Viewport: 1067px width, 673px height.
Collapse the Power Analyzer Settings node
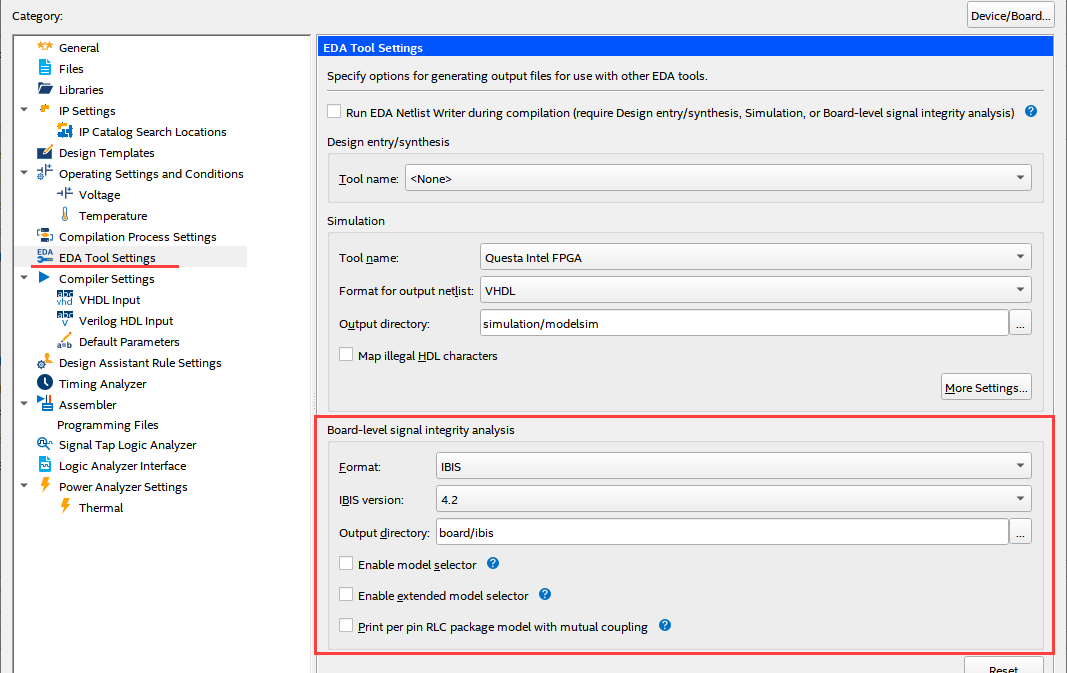pos(24,486)
